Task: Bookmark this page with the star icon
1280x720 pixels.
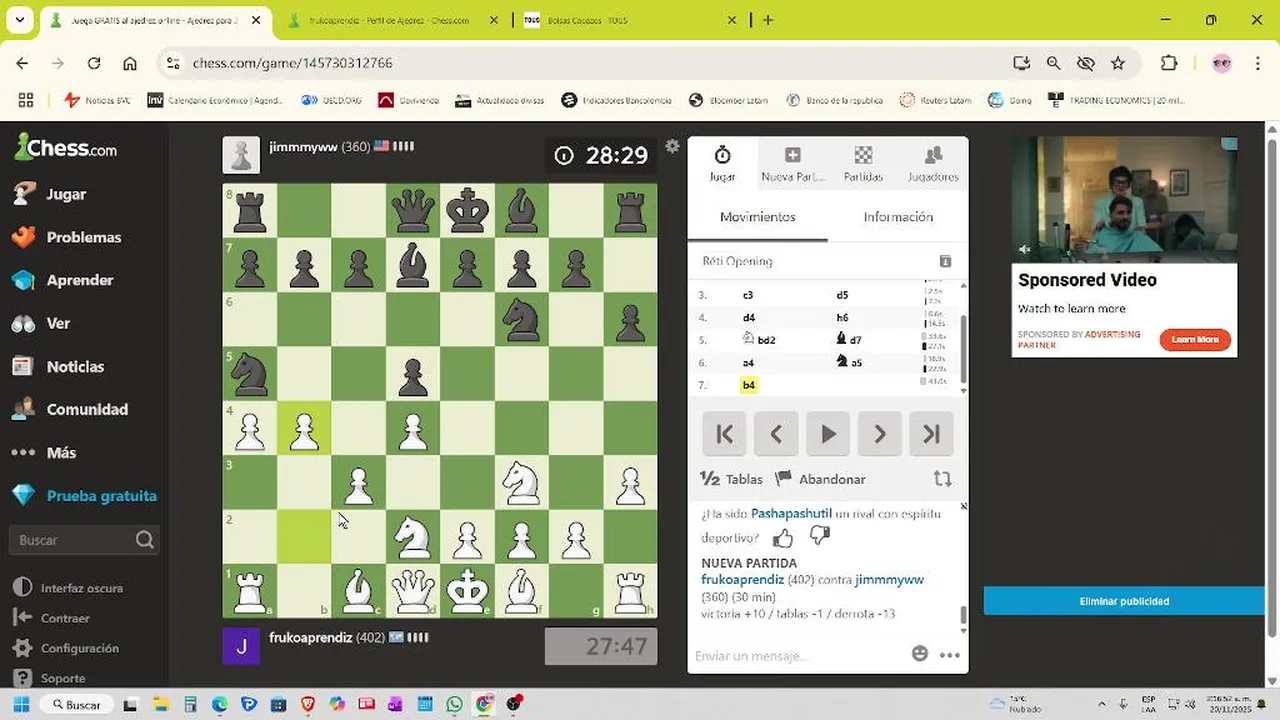Action: (1118, 63)
